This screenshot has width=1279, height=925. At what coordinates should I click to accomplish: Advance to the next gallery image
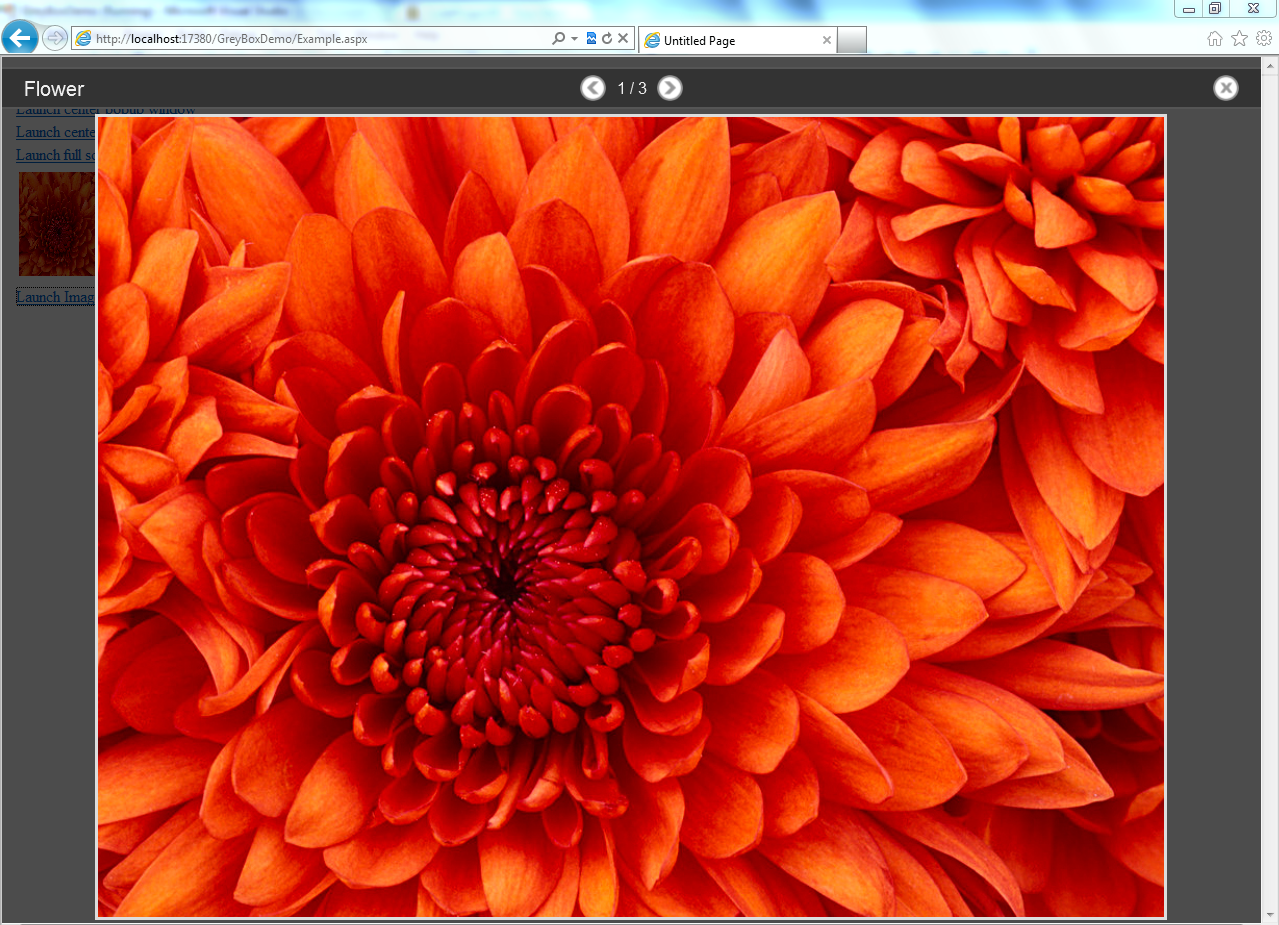[670, 88]
